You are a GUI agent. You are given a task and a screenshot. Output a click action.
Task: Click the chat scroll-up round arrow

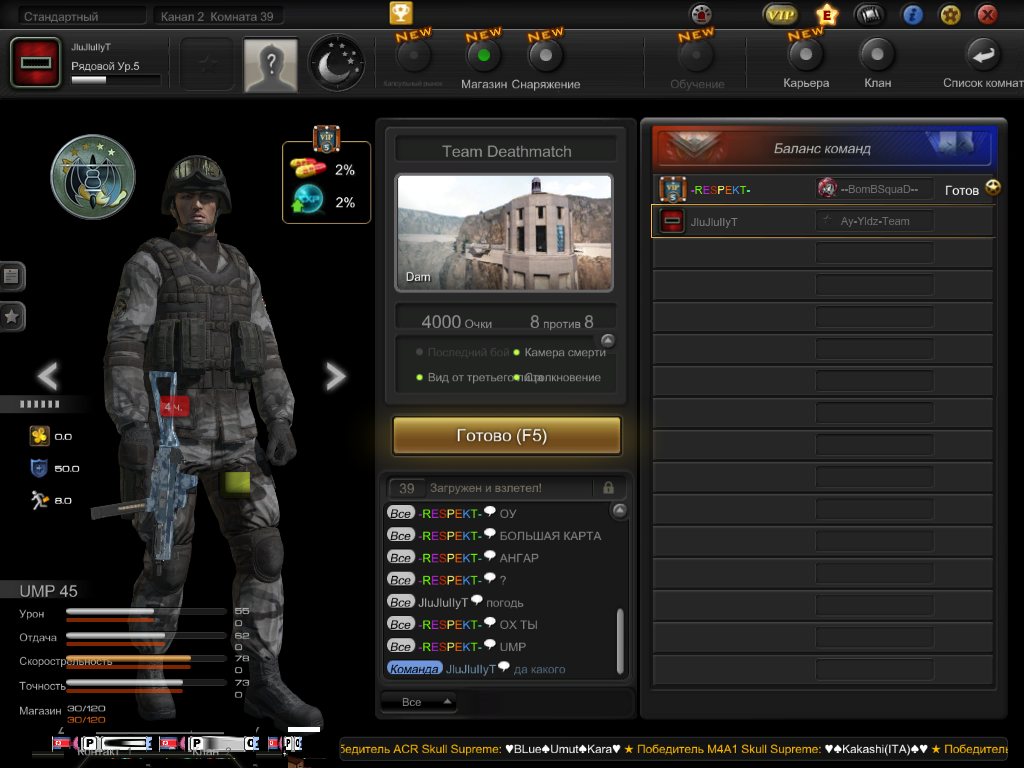click(619, 510)
